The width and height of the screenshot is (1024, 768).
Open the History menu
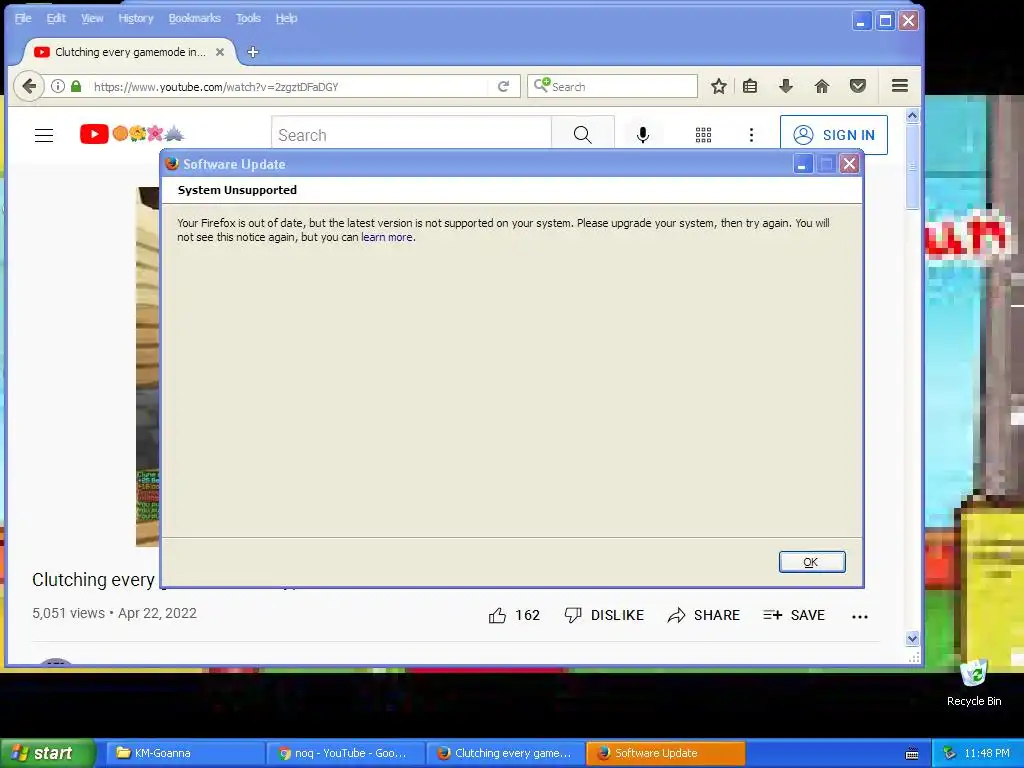(136, 18)
